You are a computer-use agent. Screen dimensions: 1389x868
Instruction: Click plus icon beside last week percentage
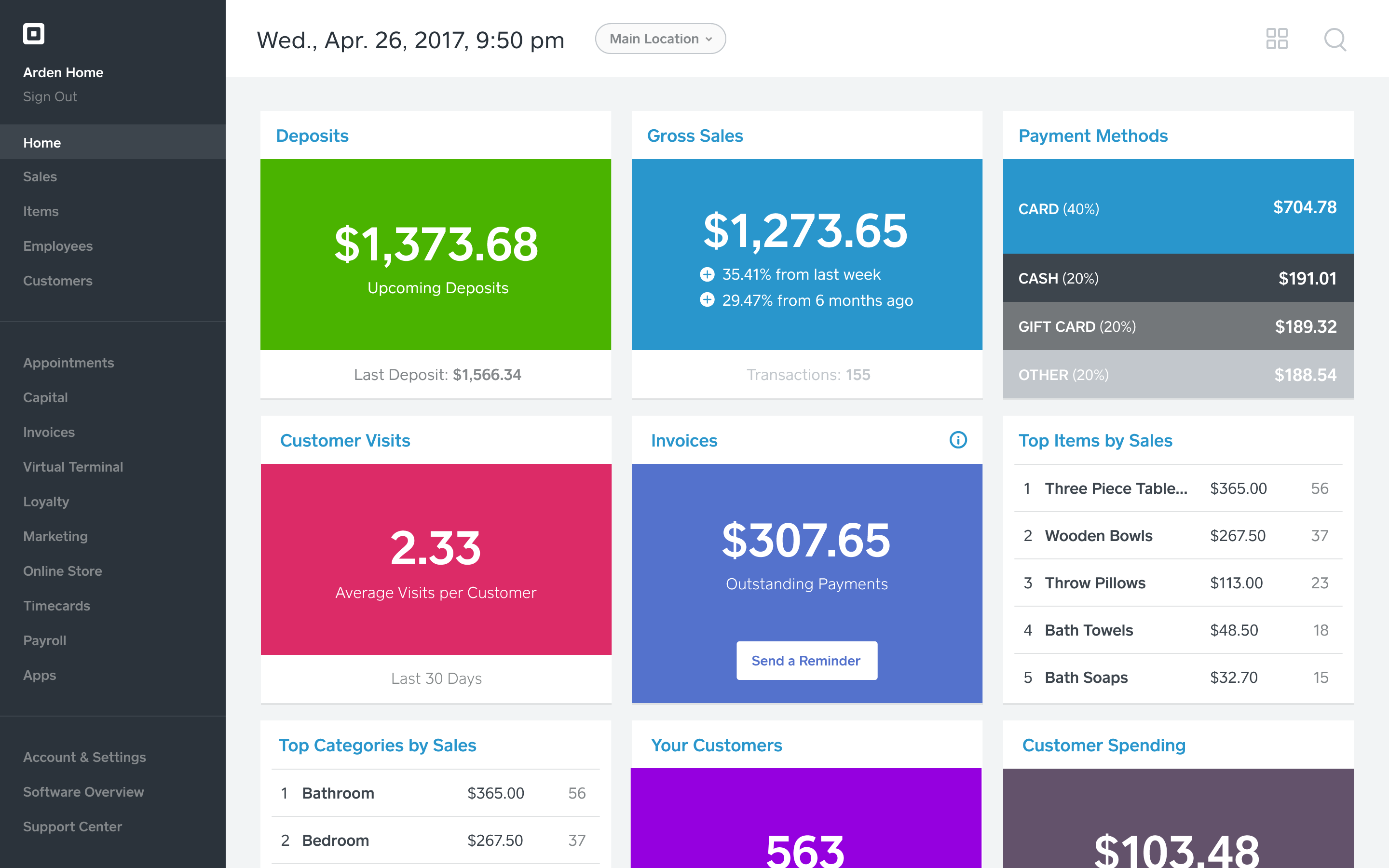707,274
